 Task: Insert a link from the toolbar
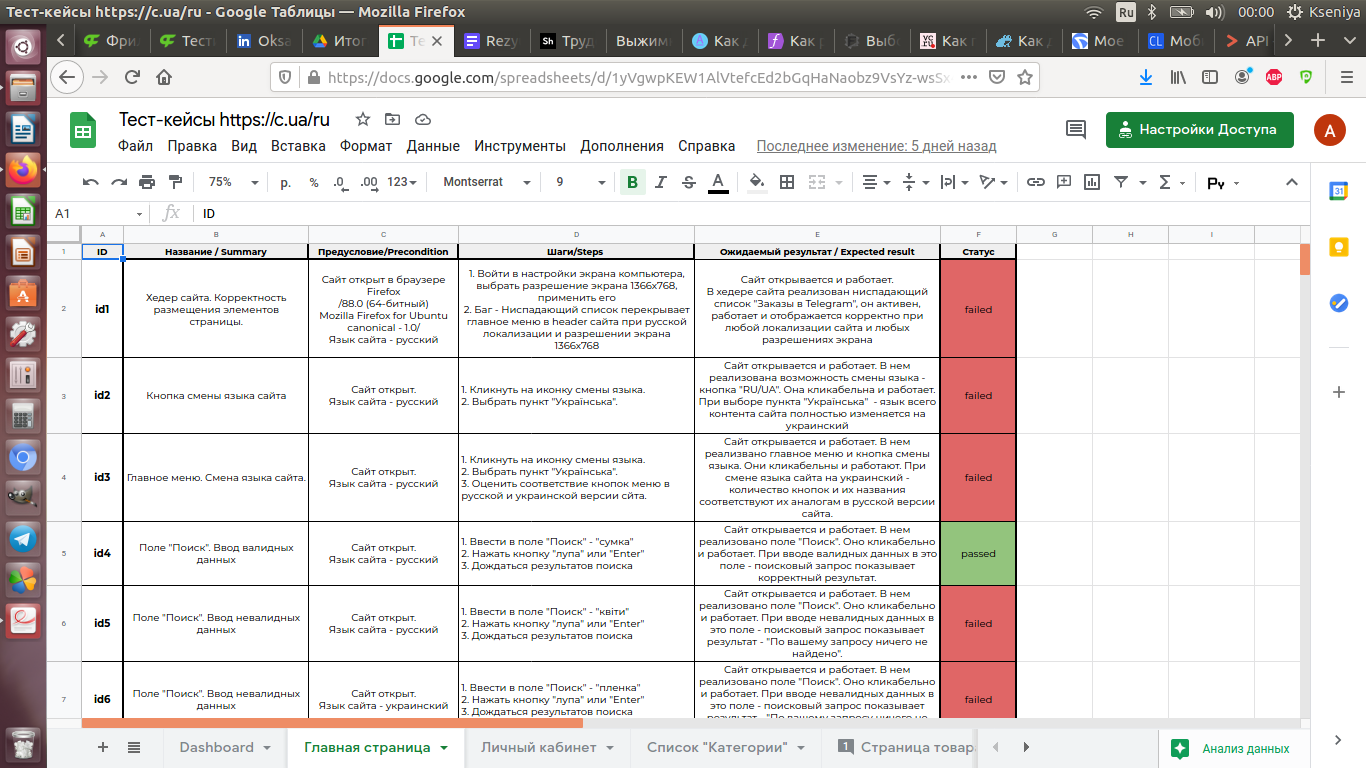click(1036, 182)
